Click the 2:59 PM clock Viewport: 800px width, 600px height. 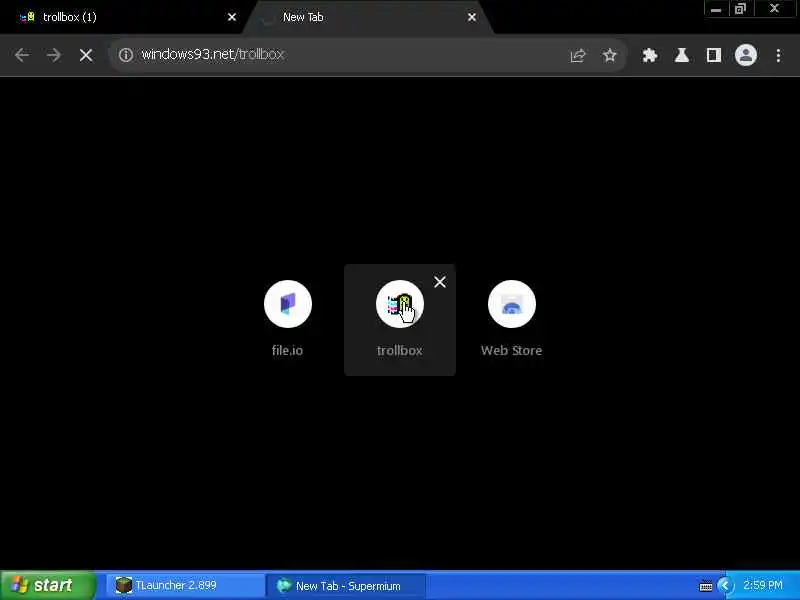click(x=763, y=585)
